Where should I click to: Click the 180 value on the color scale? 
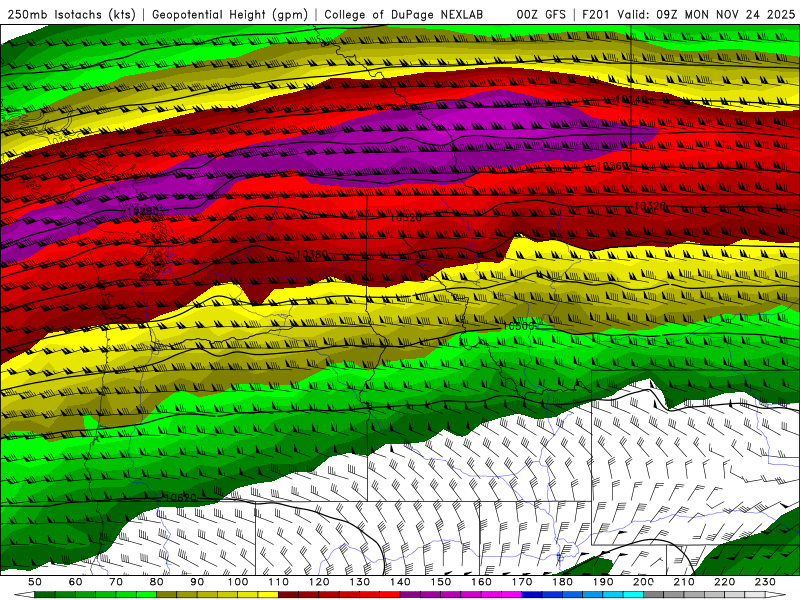(x=563, y=582)
